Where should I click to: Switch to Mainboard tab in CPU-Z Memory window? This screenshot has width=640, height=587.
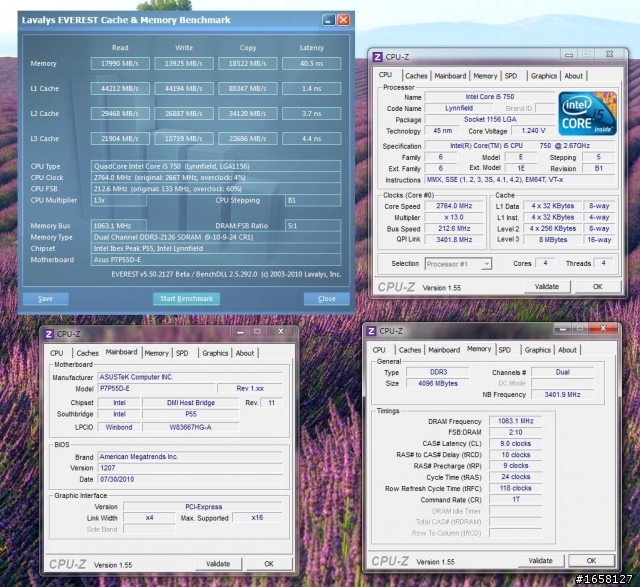click(x=444, y=350)
